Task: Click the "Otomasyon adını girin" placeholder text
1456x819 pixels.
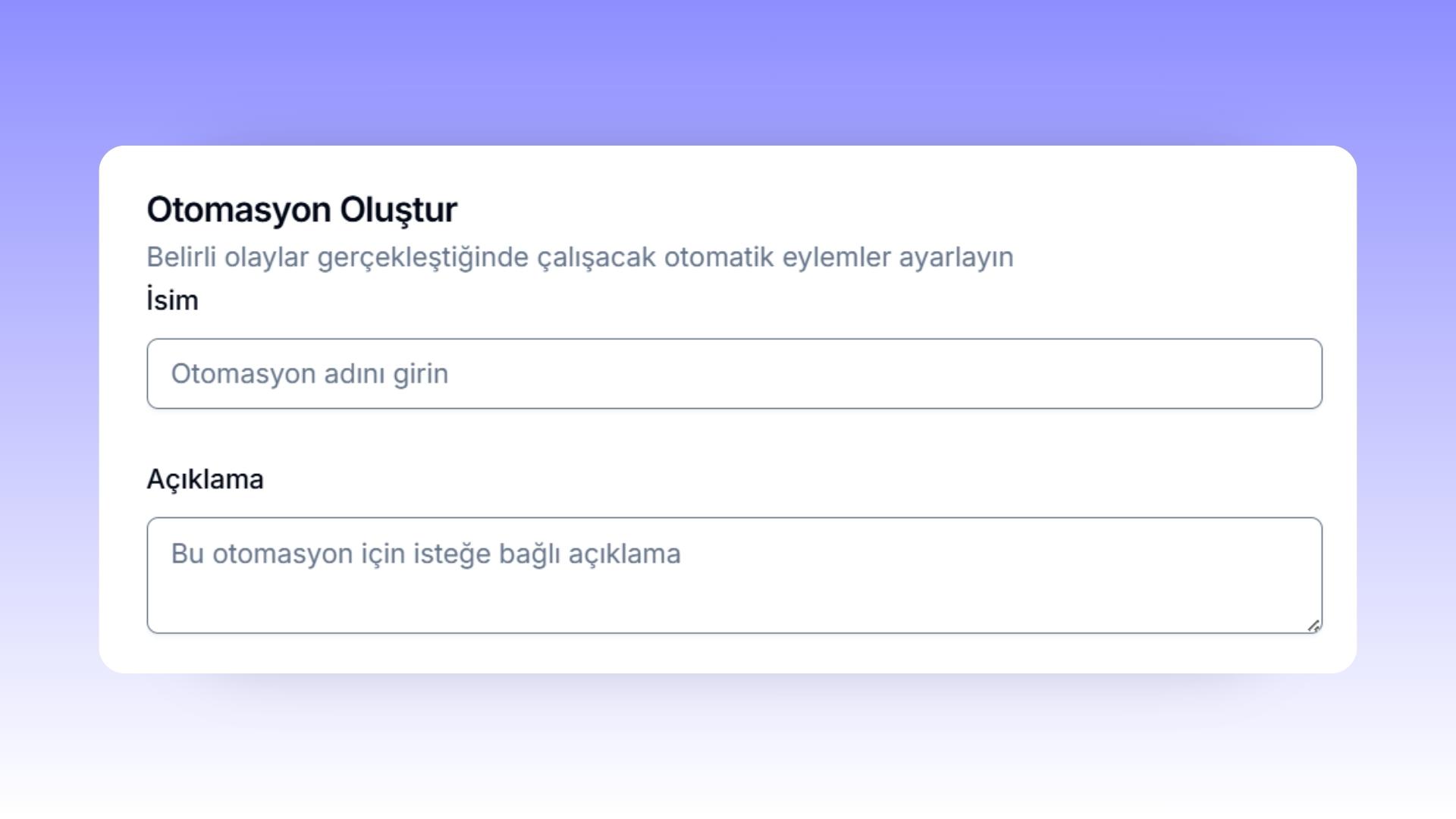Action: (309, 374)
